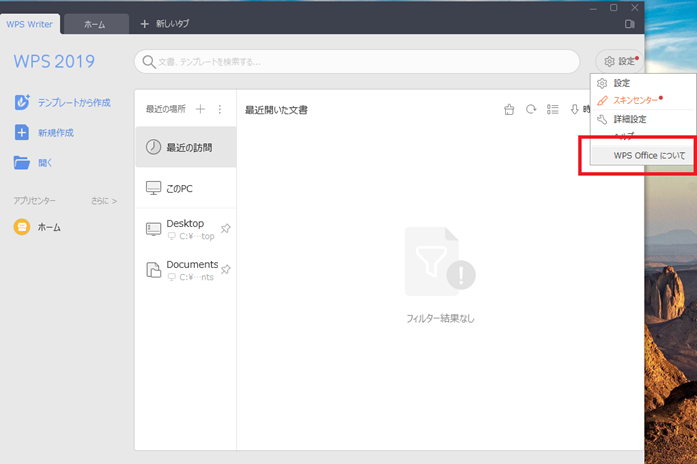697x464 pixels.
Task: Click the document and template search field
Action: click(x=356, y=62)
